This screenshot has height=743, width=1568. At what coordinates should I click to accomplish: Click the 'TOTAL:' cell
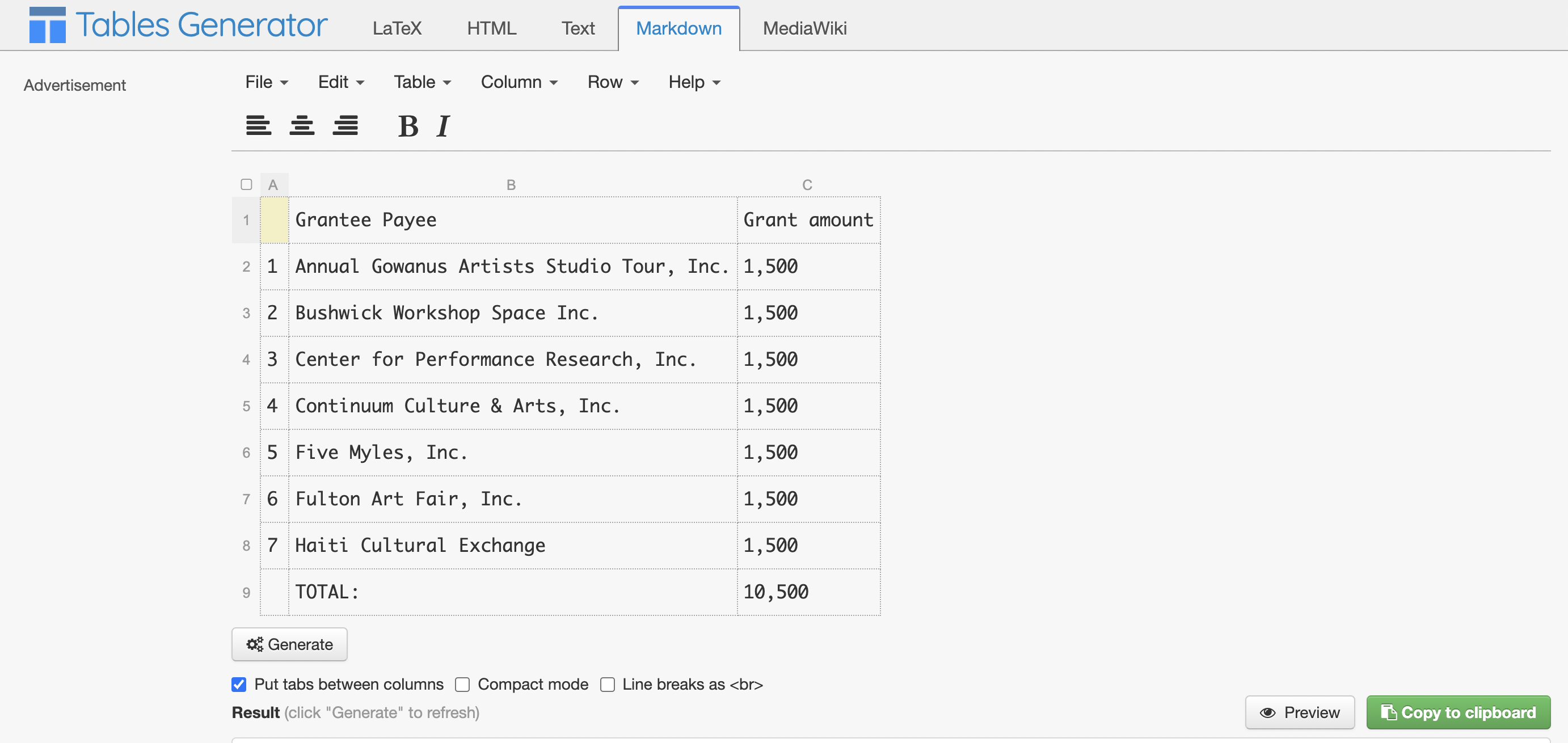512,593
